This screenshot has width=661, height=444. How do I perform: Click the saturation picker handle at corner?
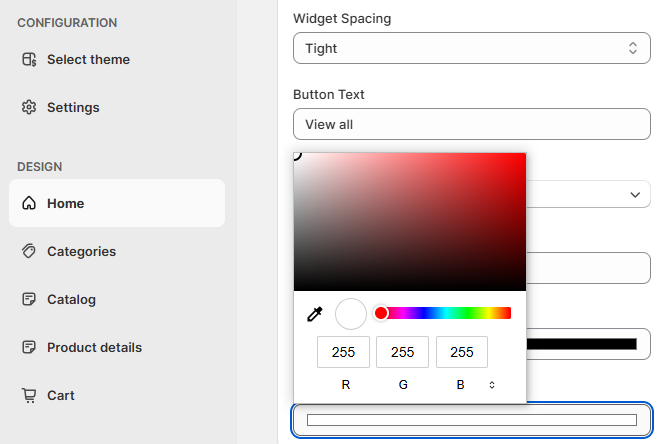pyautogui.click(x=296, y=156)
